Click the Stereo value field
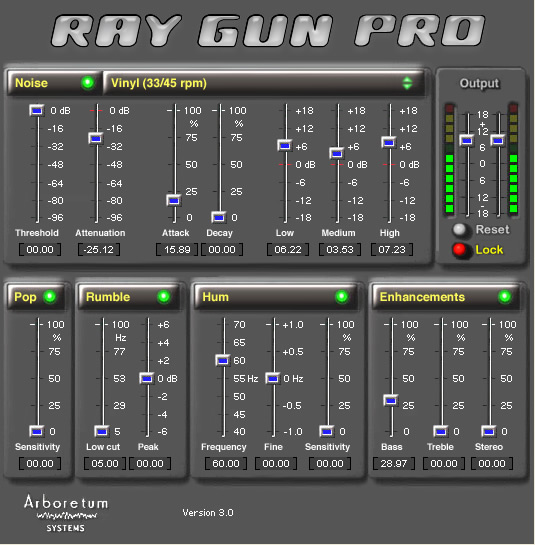This screenshot has width=535, height=545. point(492,463)
